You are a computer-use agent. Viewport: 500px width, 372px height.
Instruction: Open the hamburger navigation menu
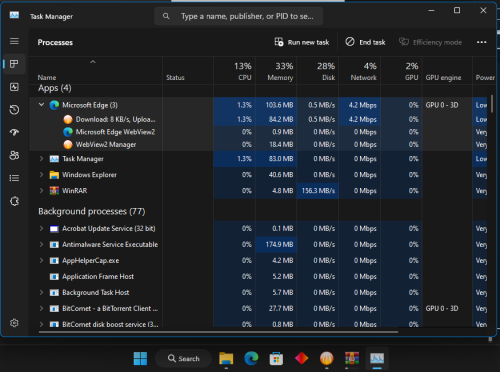(x=14, y=41)
